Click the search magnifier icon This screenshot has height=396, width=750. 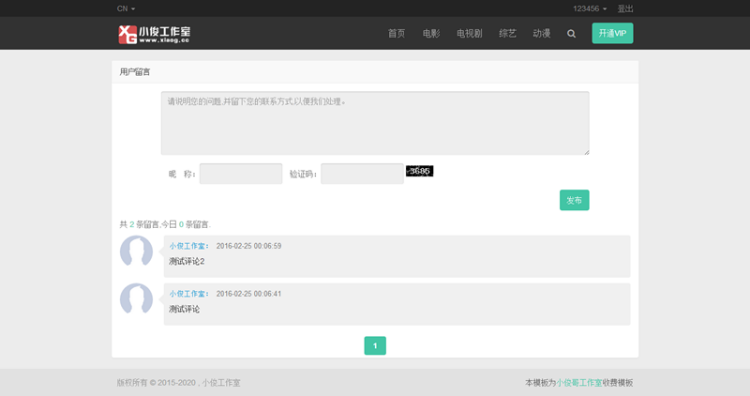click(x=571, y=33)
